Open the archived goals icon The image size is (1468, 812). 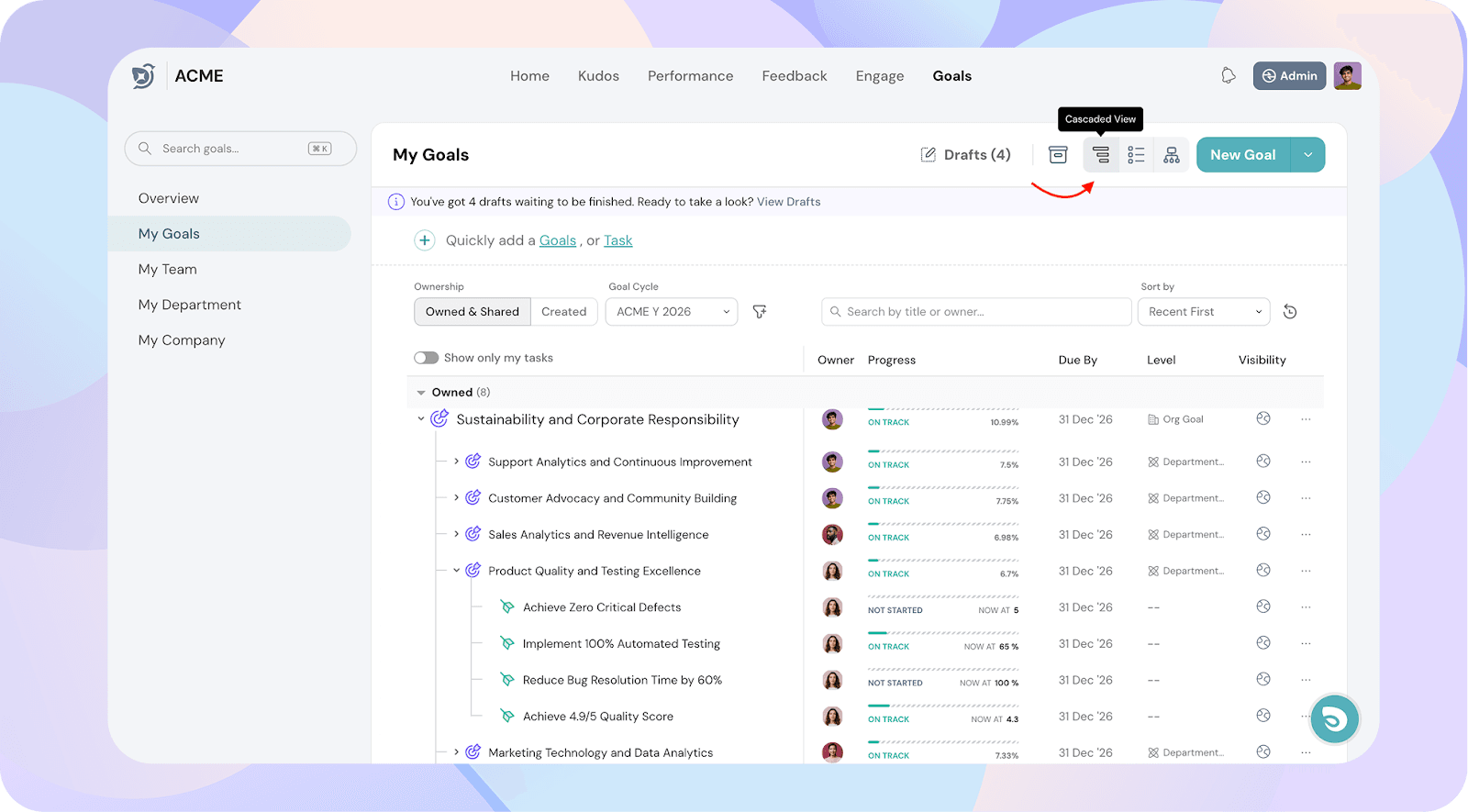tap(1058, 155)
